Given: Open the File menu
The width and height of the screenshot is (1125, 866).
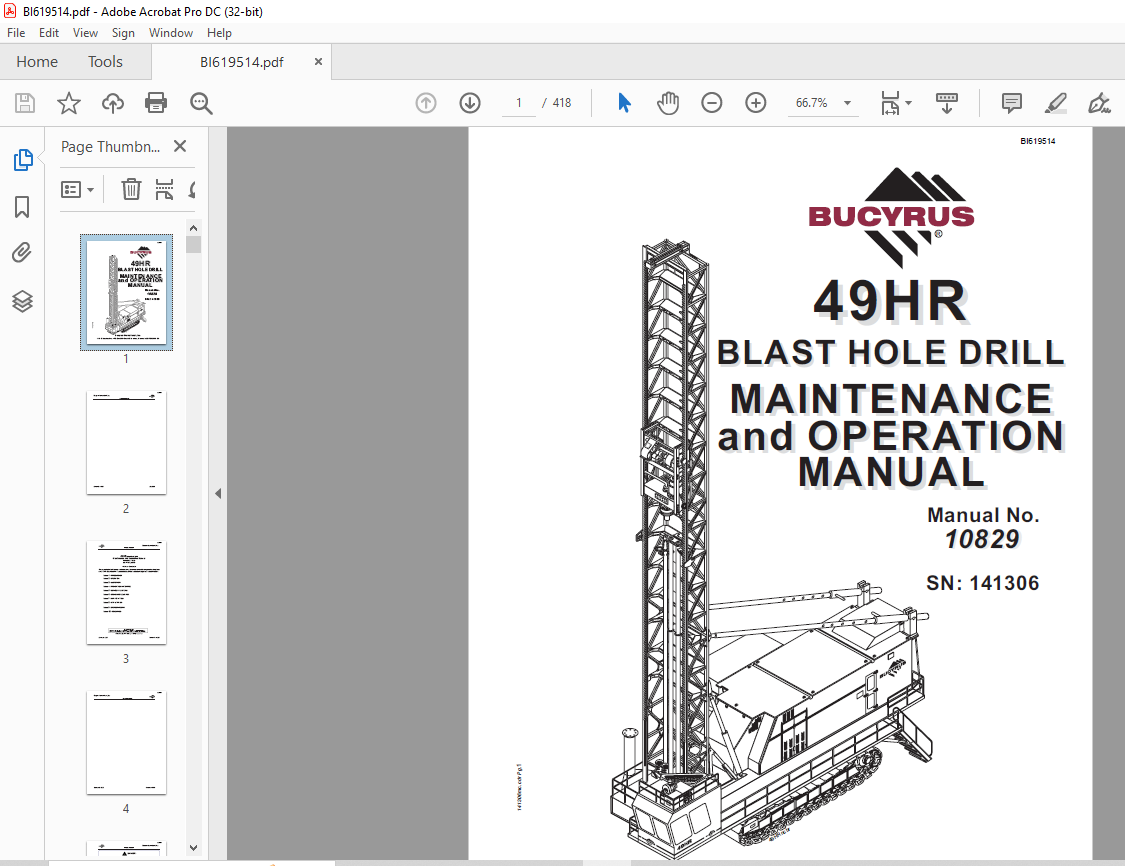Looking at the screenshot, I should coord(16,33).
